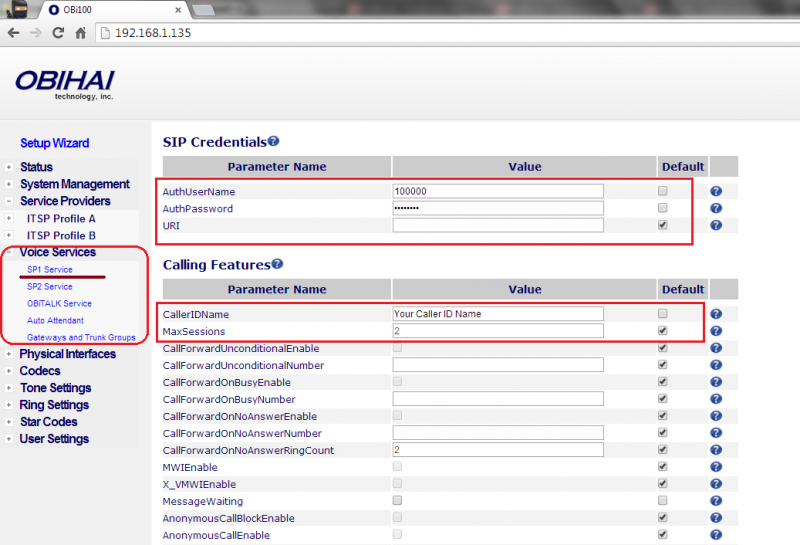
Task: Click the browser back arrow
Action: (14, 33)
